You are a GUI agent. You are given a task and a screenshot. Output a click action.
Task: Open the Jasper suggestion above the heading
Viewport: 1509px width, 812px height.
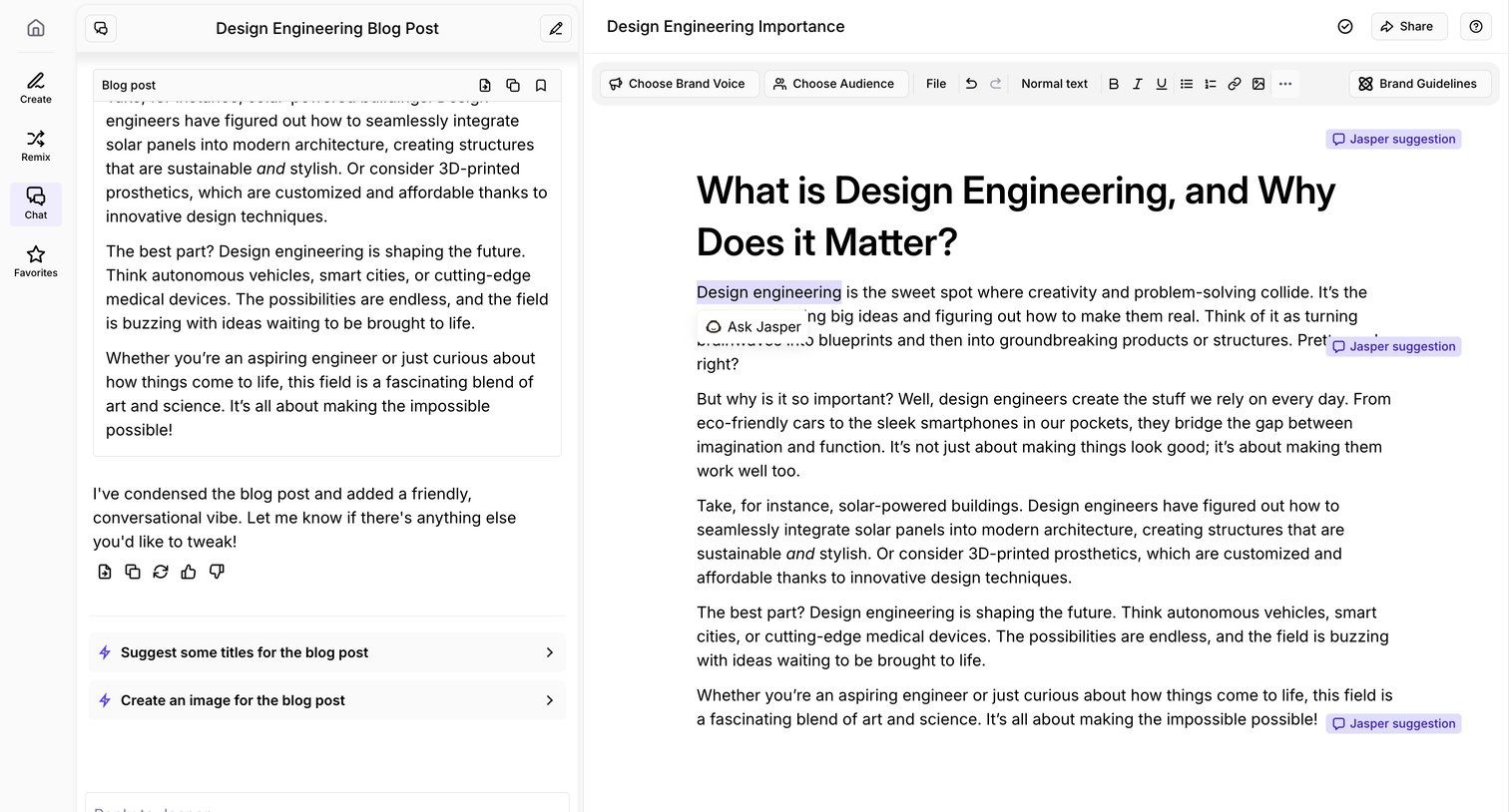pyautogui.click(x=1393, y=139)
